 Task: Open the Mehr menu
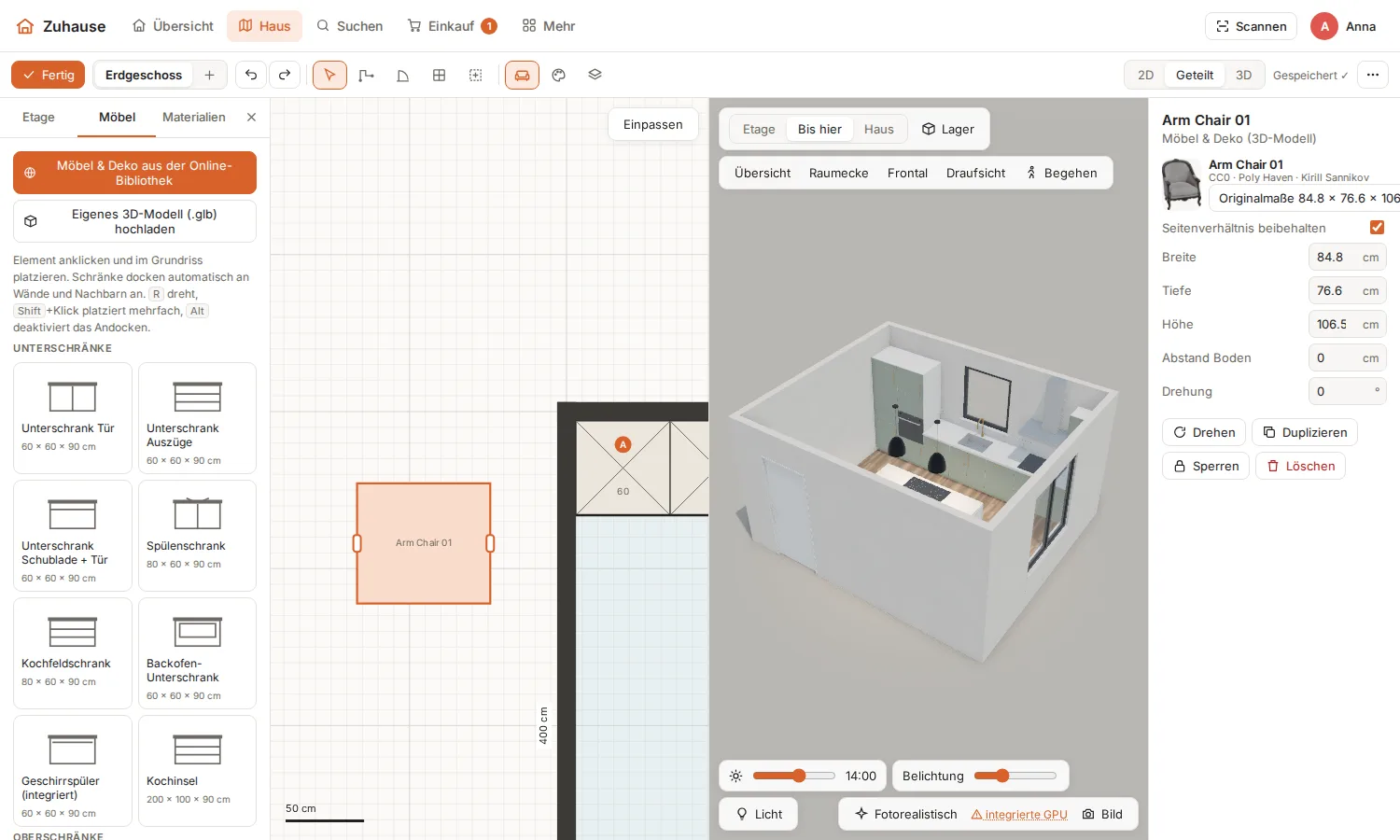(x=549, y=26)
